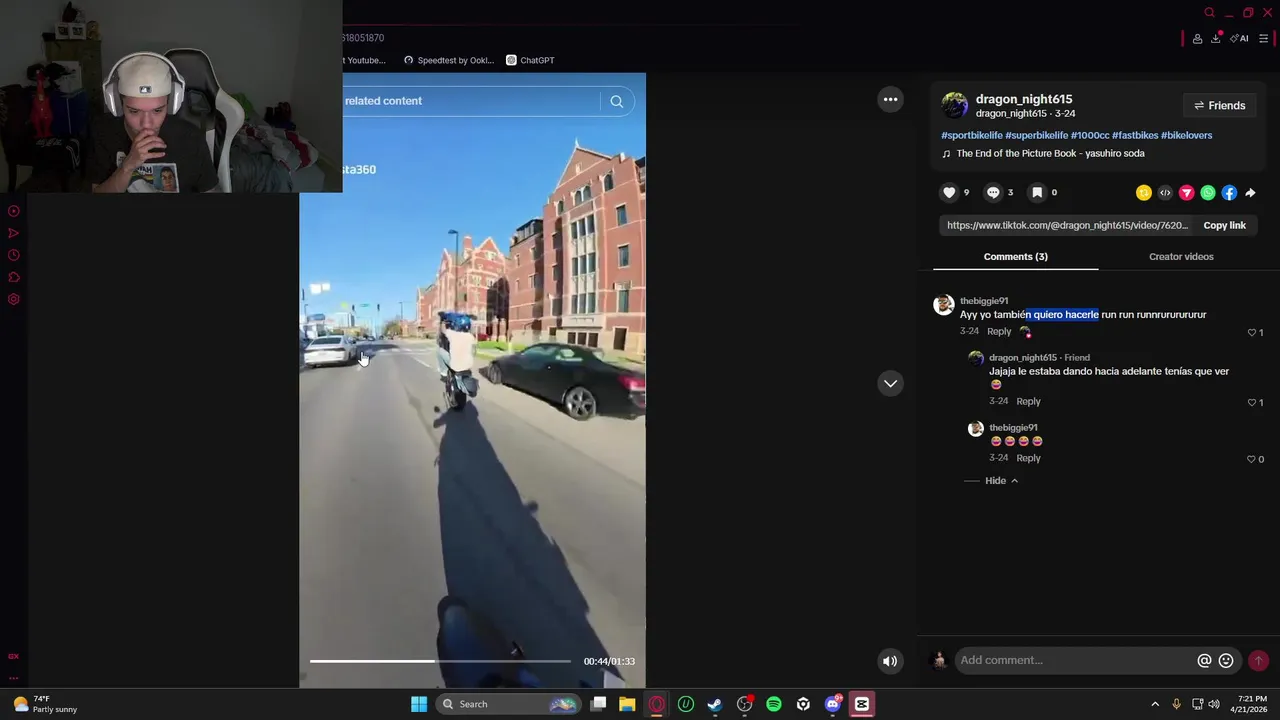
Task: Open the #fastbikes hashtag
Action: click(1135, 136)
